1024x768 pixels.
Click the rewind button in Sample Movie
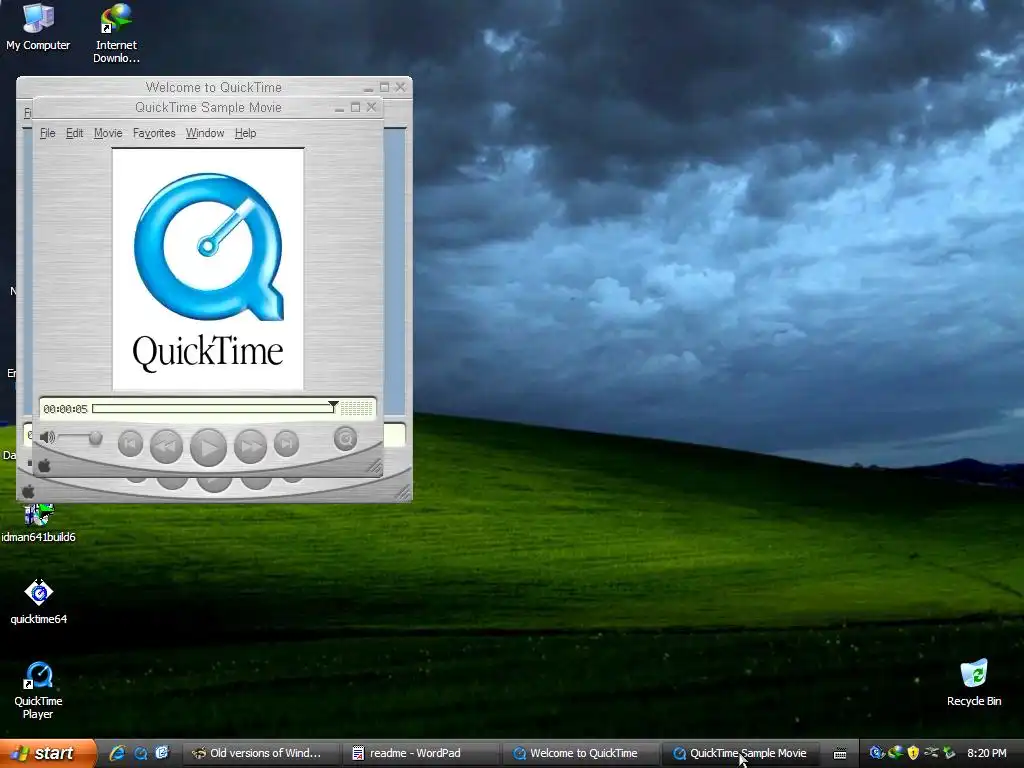pos(167,446)
